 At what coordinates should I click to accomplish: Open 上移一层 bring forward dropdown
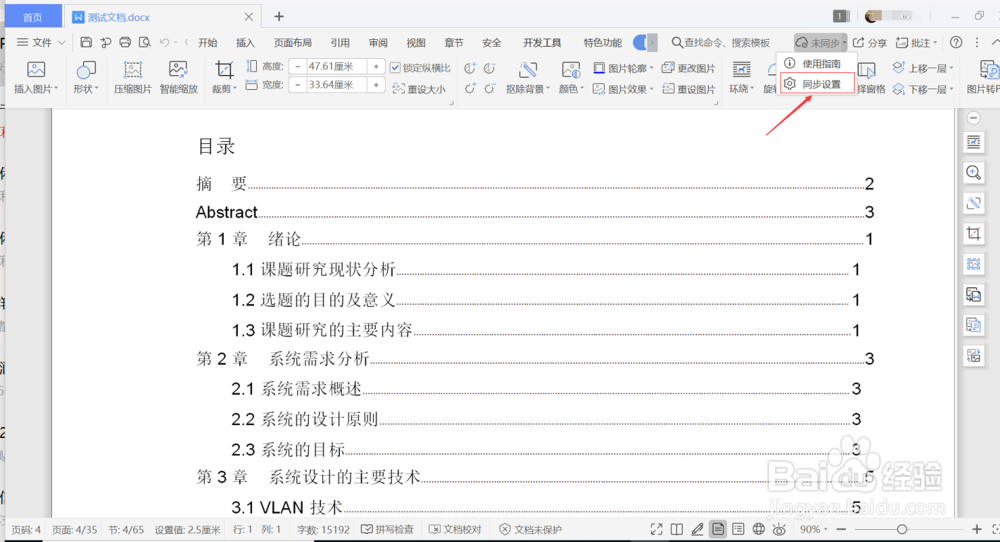point(951,68)
